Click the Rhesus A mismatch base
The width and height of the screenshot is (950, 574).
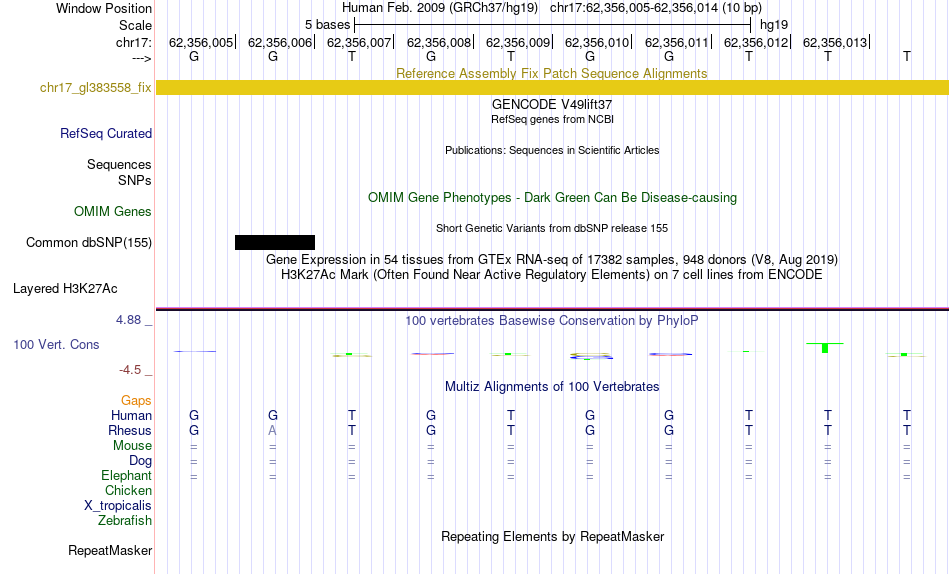point(273,430)
